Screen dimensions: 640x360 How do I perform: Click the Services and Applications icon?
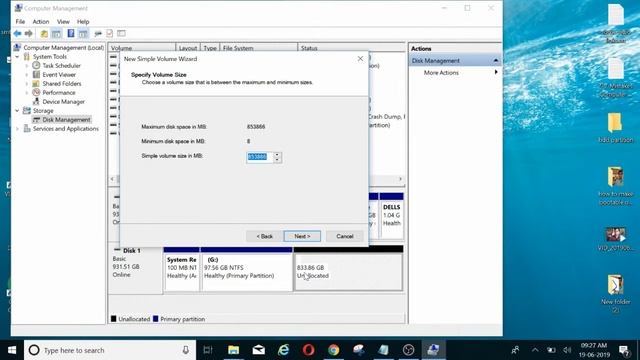point(27,128)
